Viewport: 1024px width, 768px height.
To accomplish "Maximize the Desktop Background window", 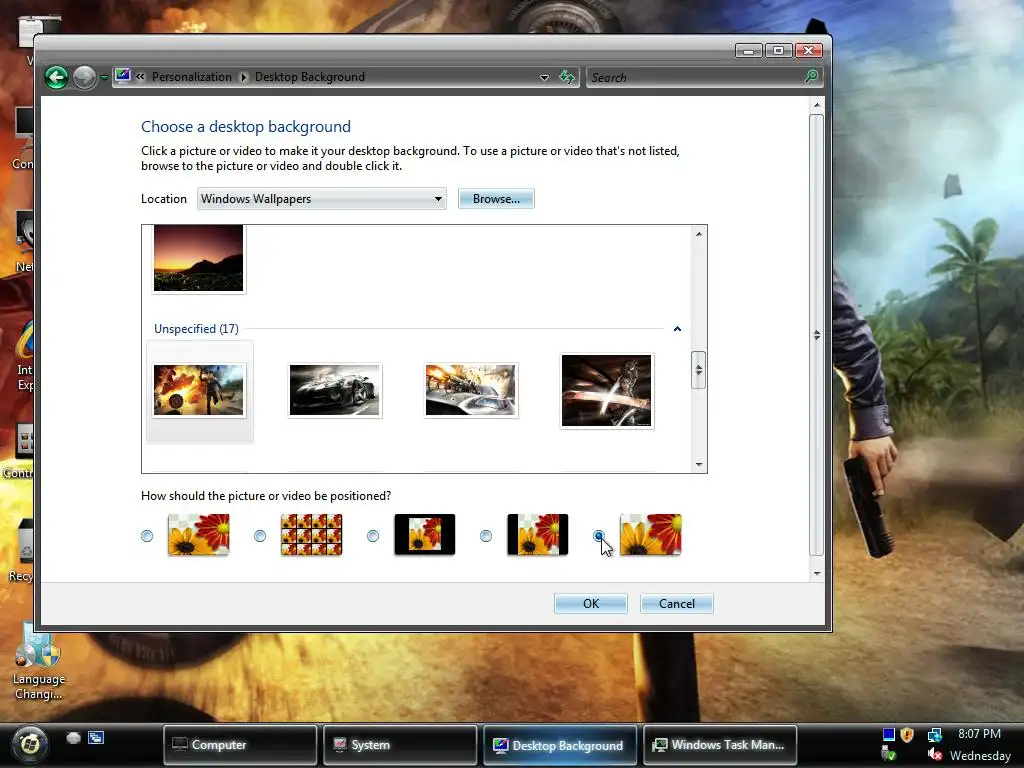I will [778, 50].
